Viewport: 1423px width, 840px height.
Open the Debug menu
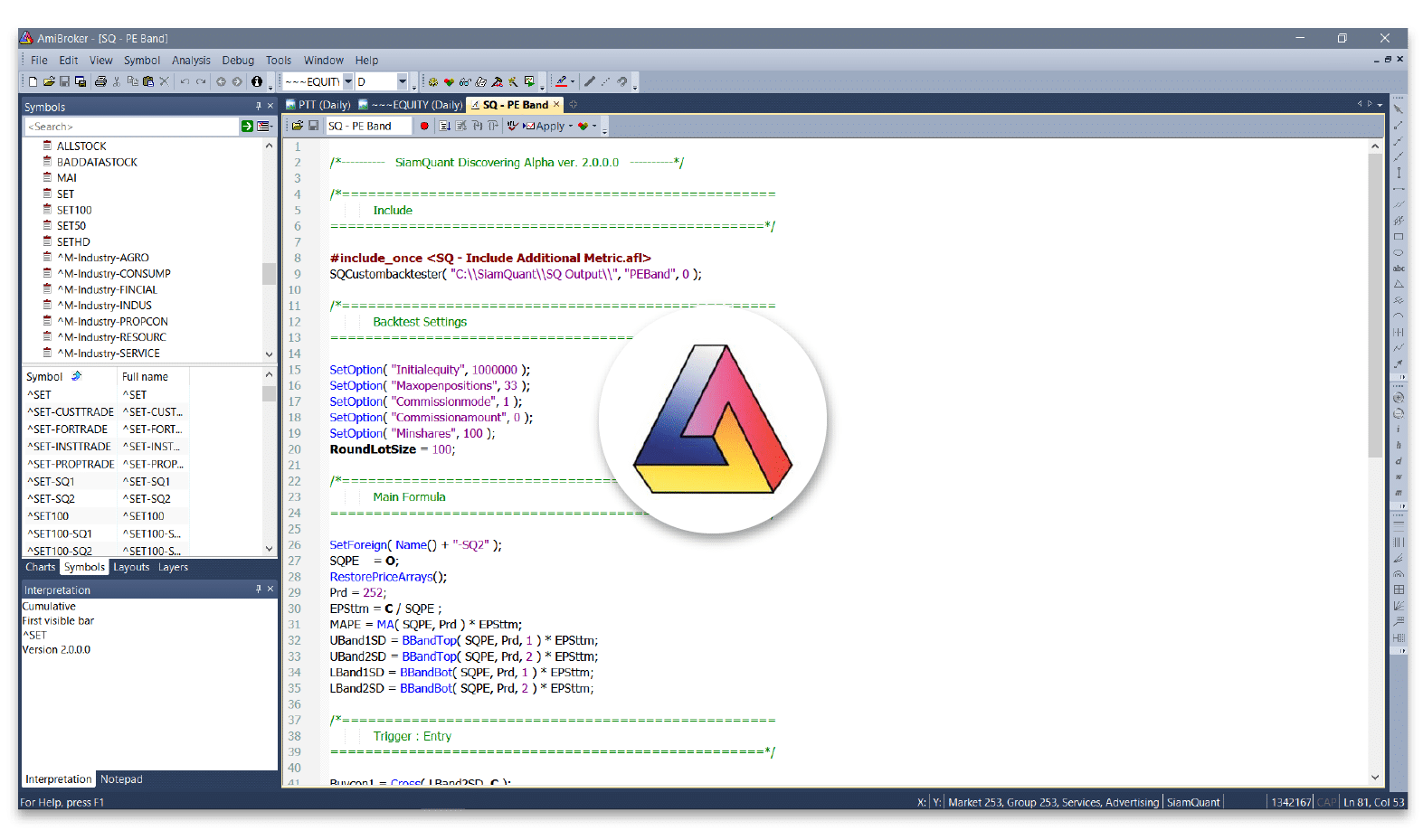[x=238, y=61]
